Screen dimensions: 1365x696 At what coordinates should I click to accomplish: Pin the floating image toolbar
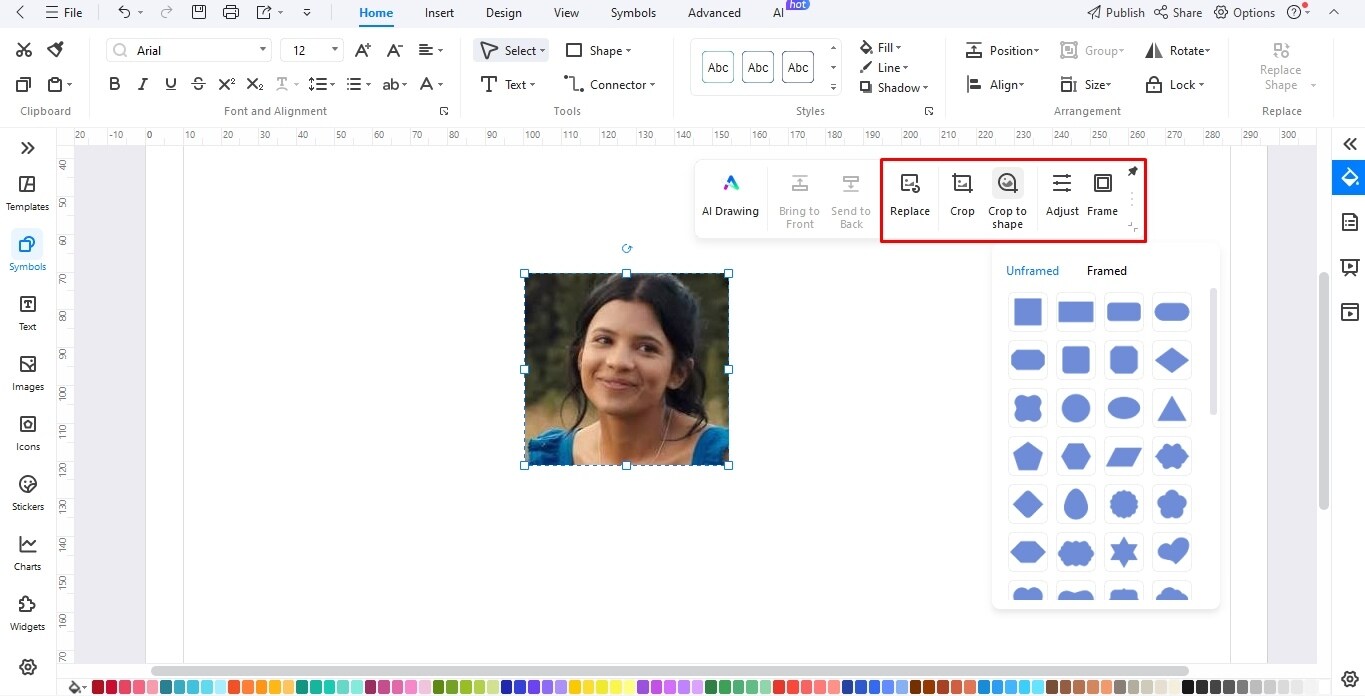pos(1133,171)
